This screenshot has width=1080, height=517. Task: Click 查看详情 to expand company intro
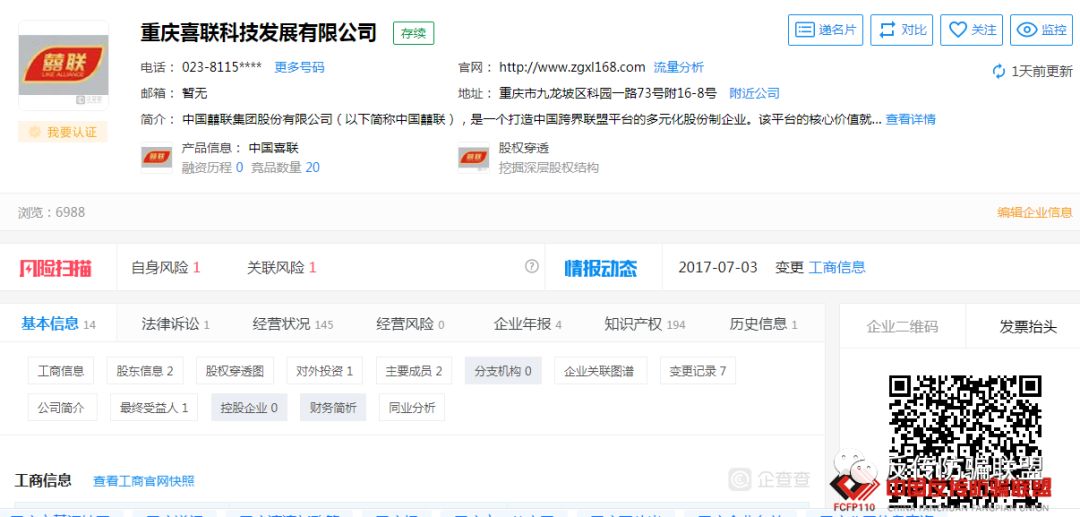(911, 119)
